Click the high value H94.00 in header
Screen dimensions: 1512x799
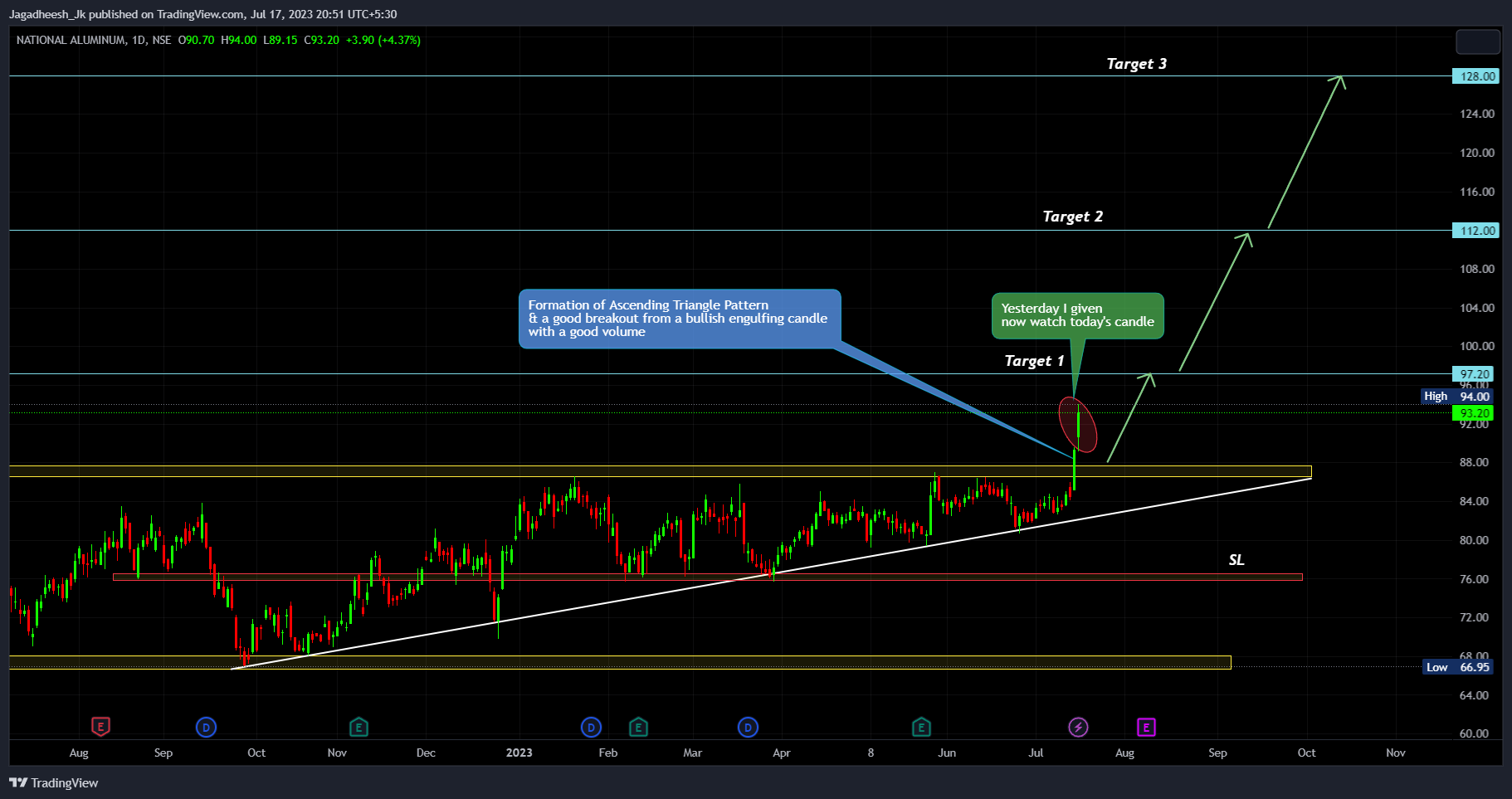tap(239, 40)
